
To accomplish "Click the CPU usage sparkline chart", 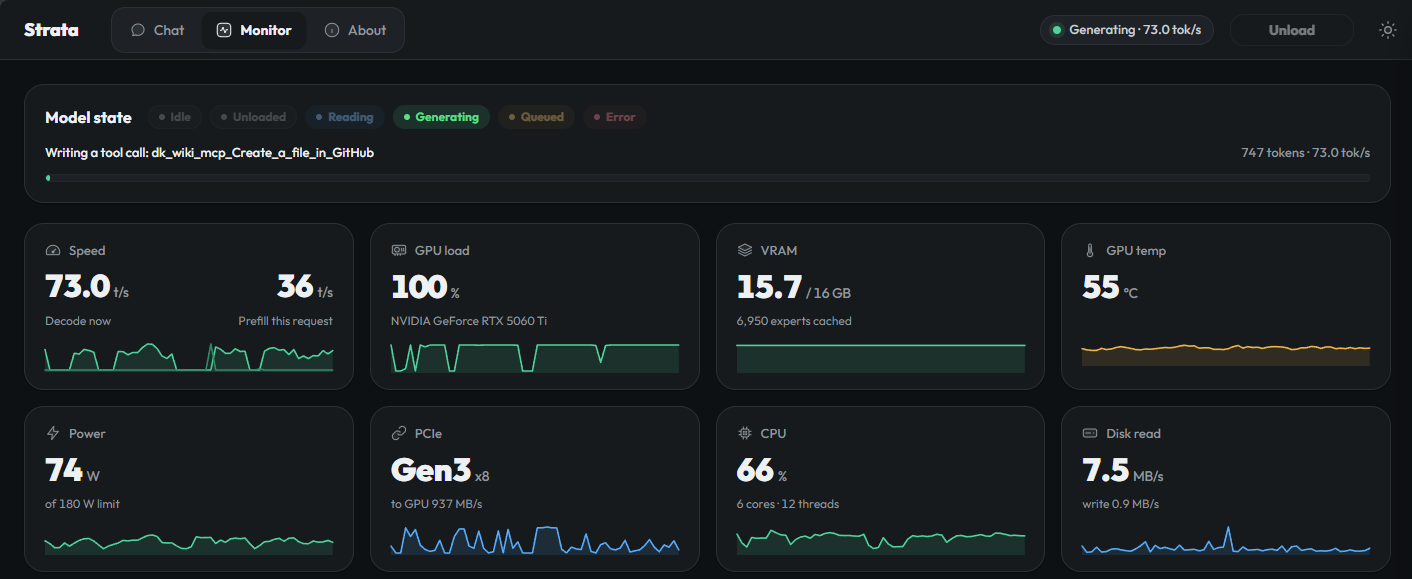I will pos(881,542).
